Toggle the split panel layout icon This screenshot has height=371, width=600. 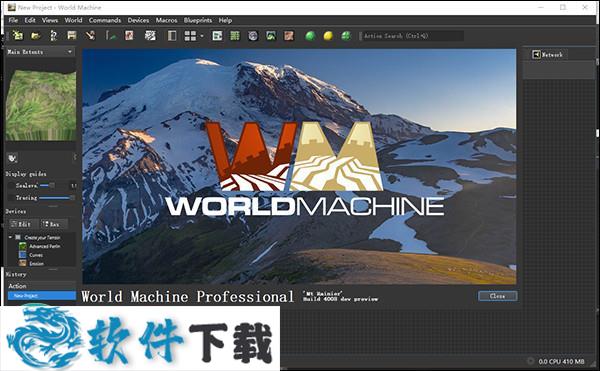tap(172, 36)
